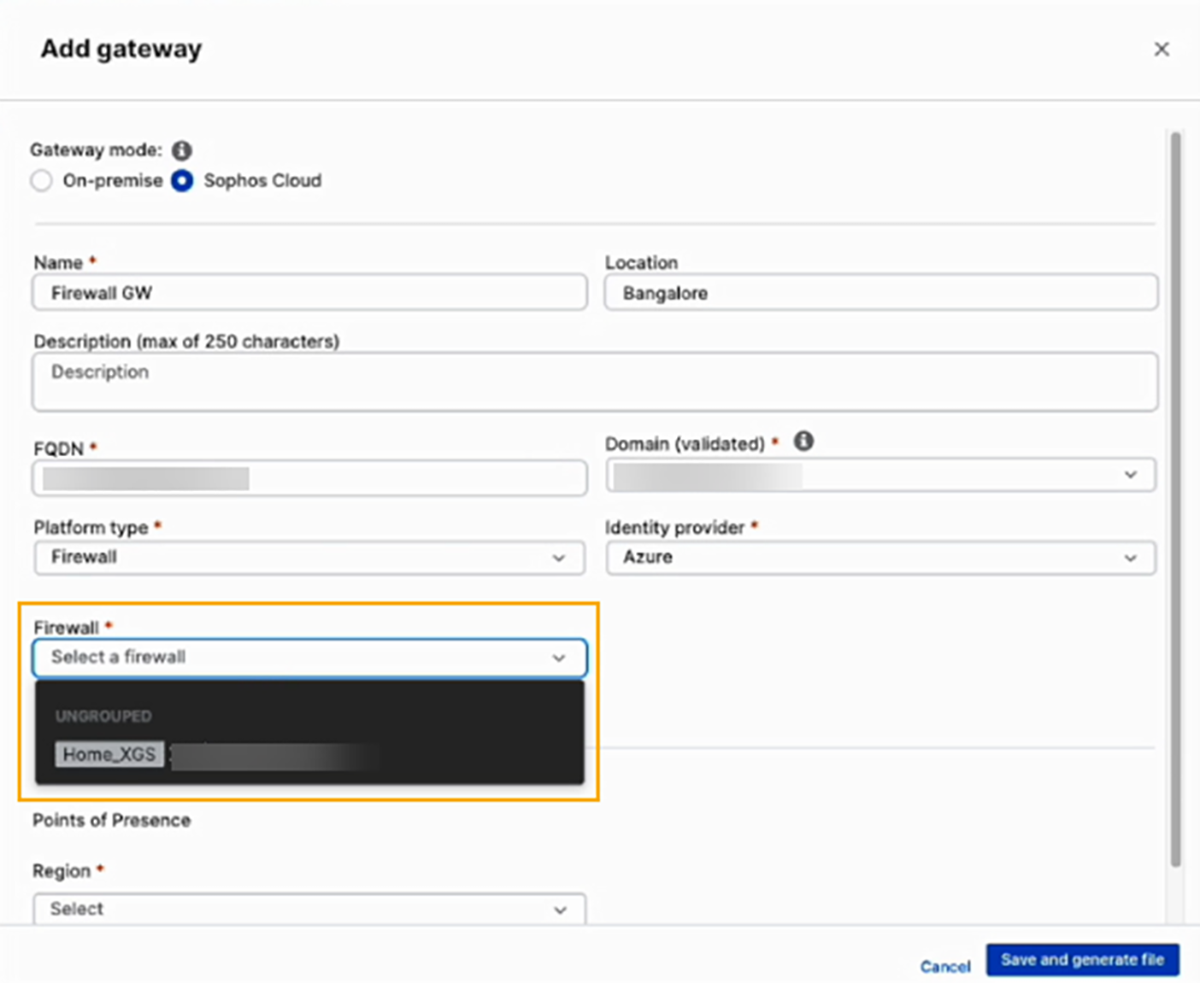
Task: Open the Region Select dropdown
Action: click(x=309, y=909)
